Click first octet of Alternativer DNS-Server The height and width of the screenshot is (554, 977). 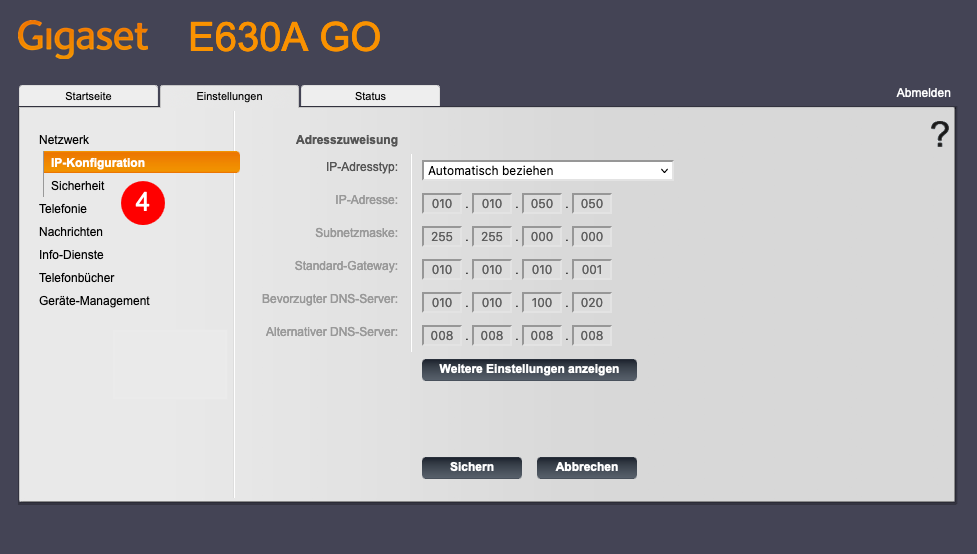coord(442,336)
